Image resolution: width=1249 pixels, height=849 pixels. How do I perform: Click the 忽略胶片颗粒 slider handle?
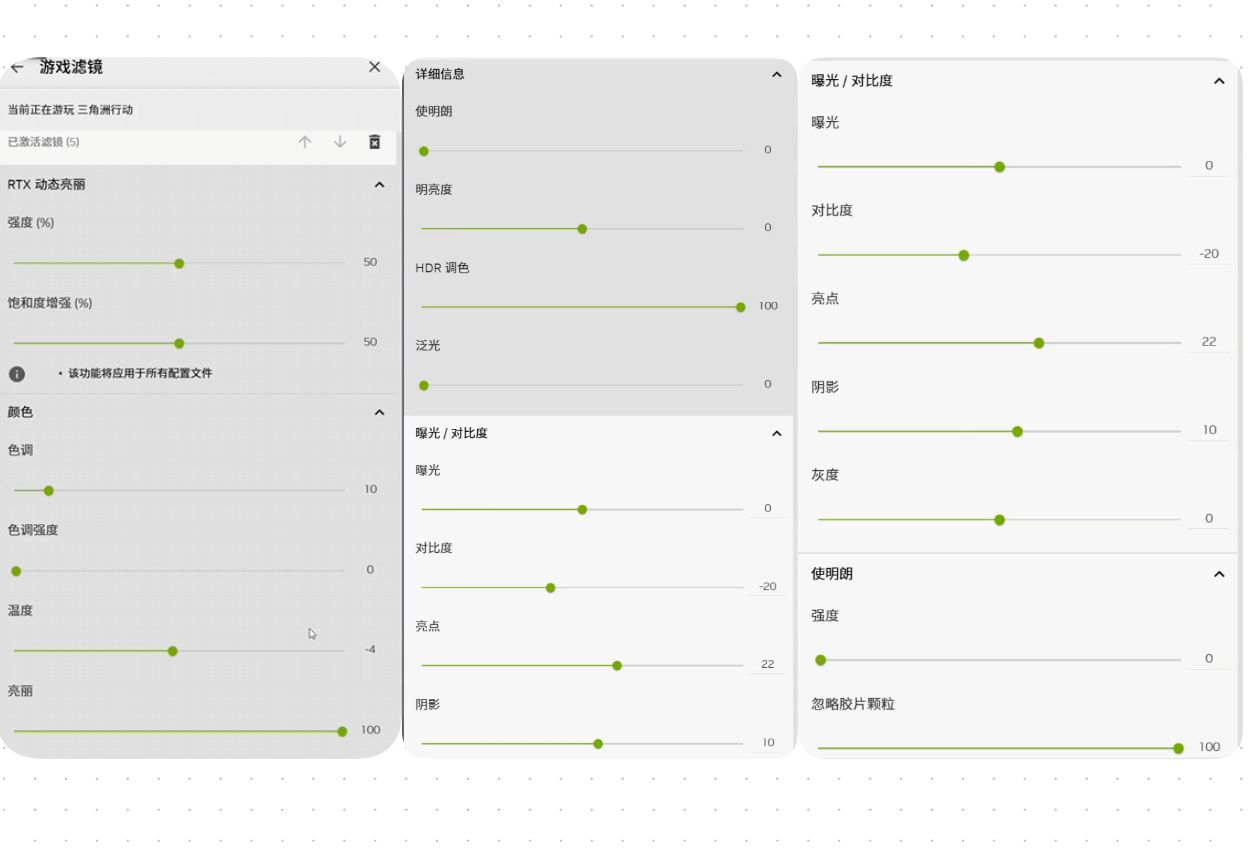(x=1179, y=749)
